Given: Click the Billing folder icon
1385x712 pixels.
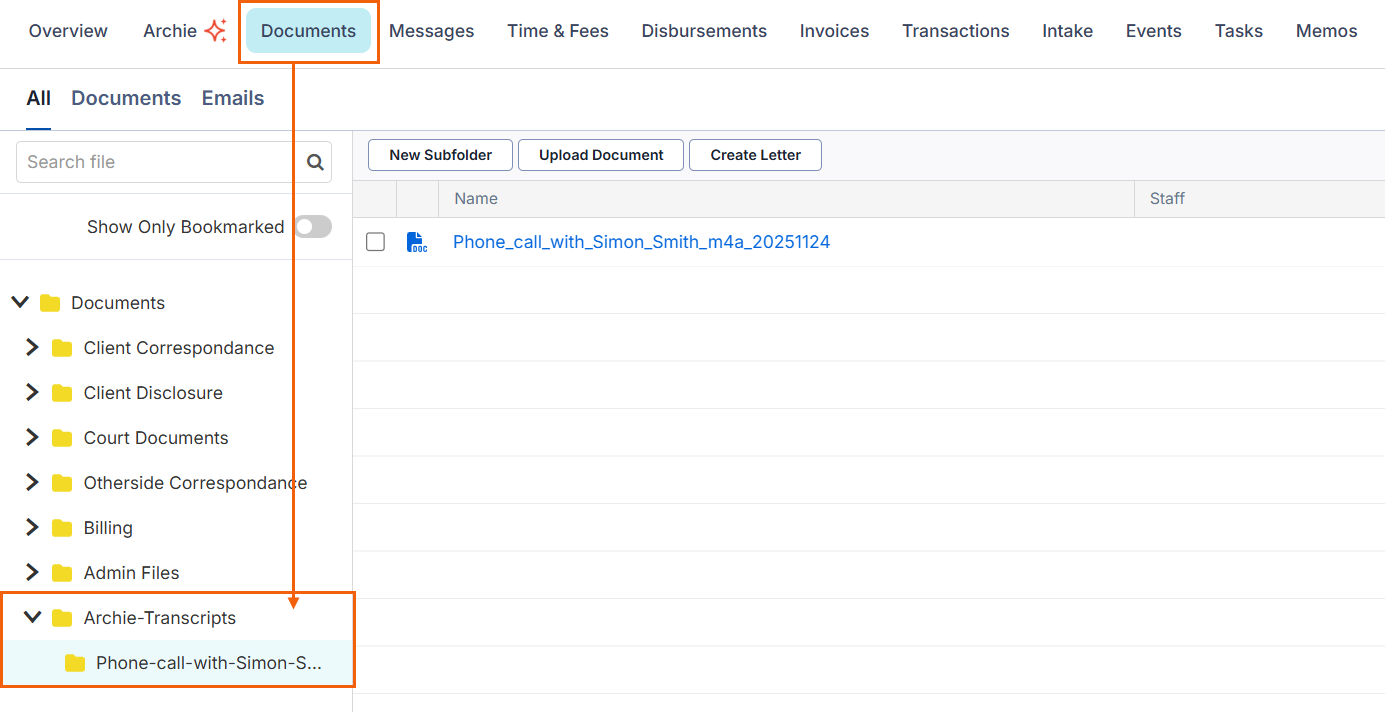Looking at the screenshot, I should coord(62,528).
